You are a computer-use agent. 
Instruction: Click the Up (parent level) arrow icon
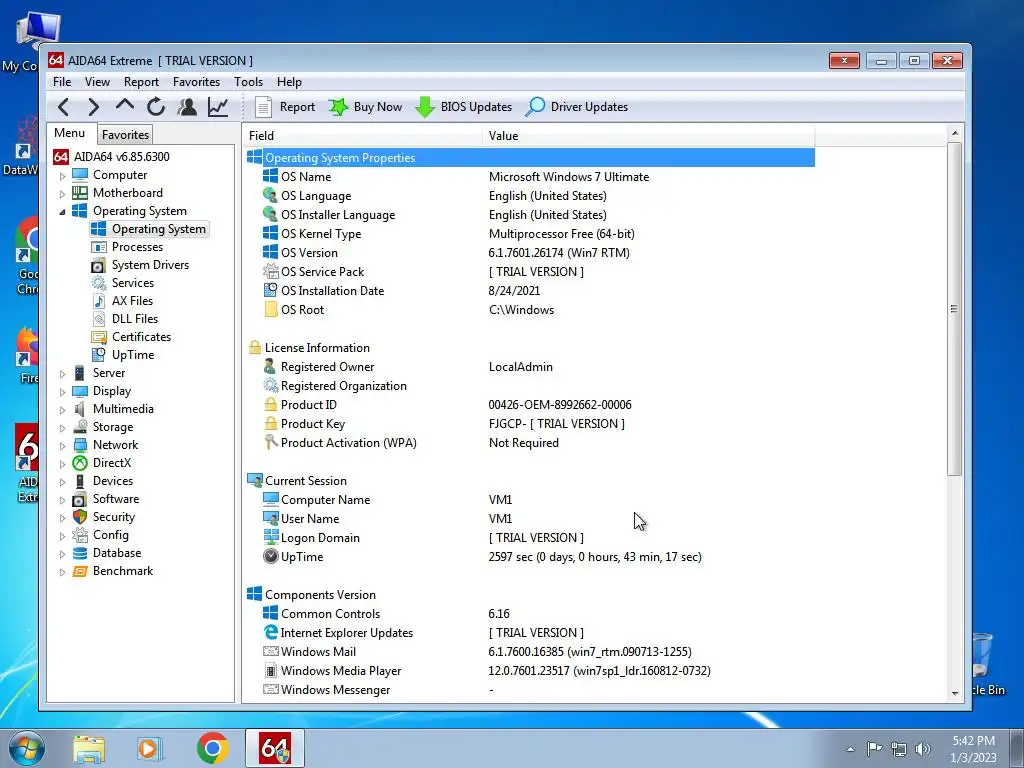pyautogui.click(x=125, y=105)
